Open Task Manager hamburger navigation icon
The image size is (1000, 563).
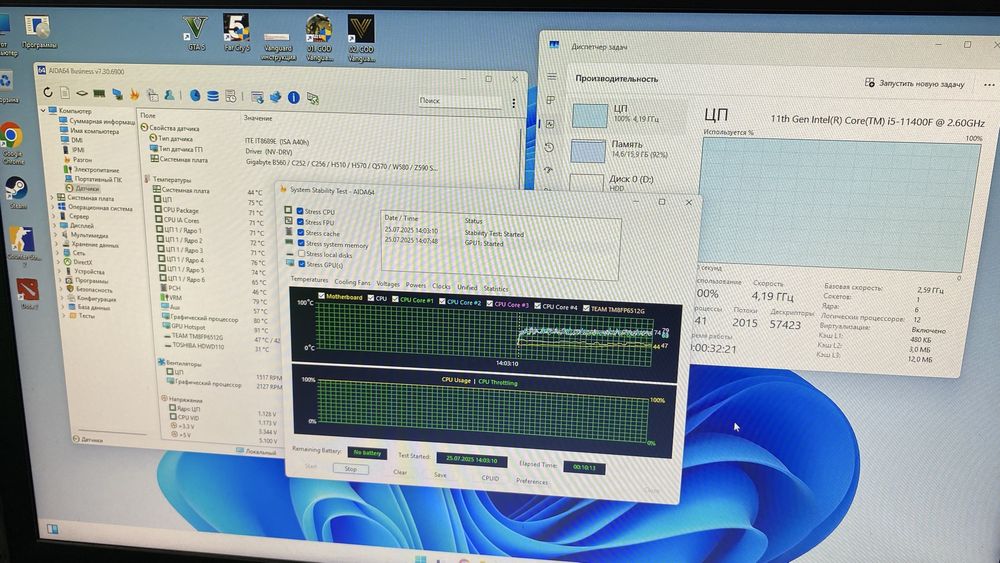552,77
